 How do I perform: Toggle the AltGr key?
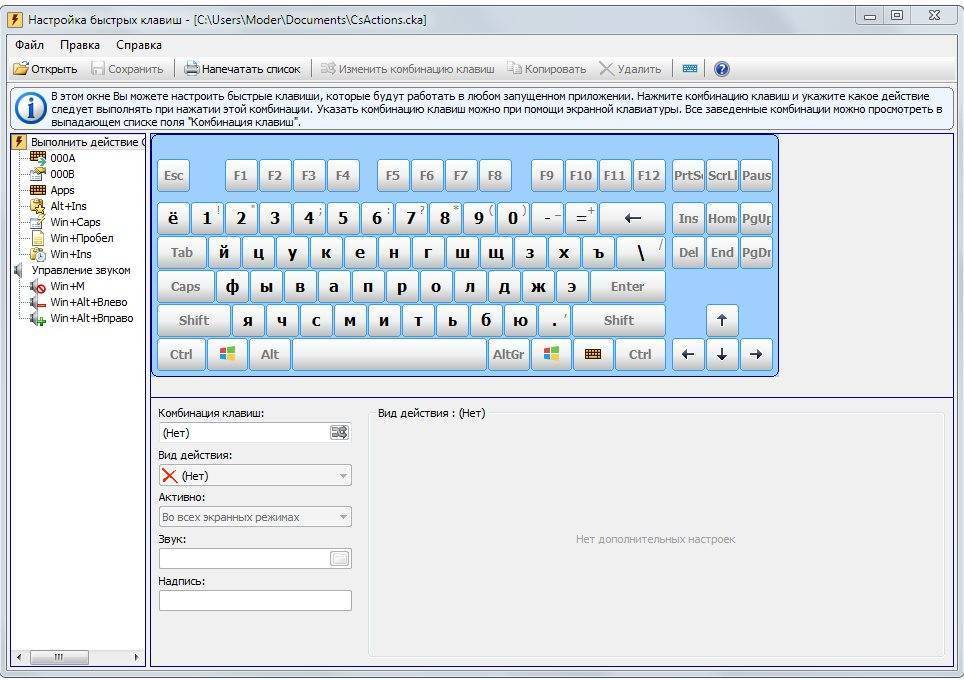[509, 355]
